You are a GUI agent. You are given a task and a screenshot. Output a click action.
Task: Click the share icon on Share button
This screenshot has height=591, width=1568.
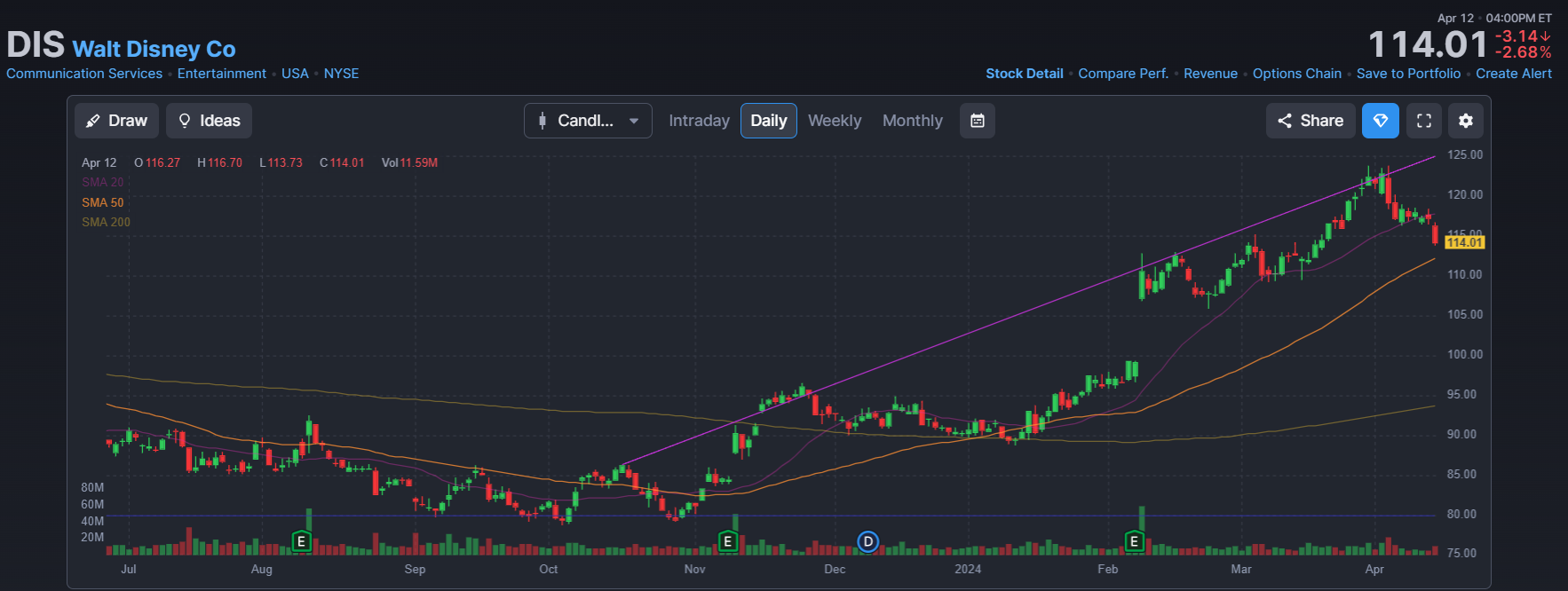pos(1285,121)
